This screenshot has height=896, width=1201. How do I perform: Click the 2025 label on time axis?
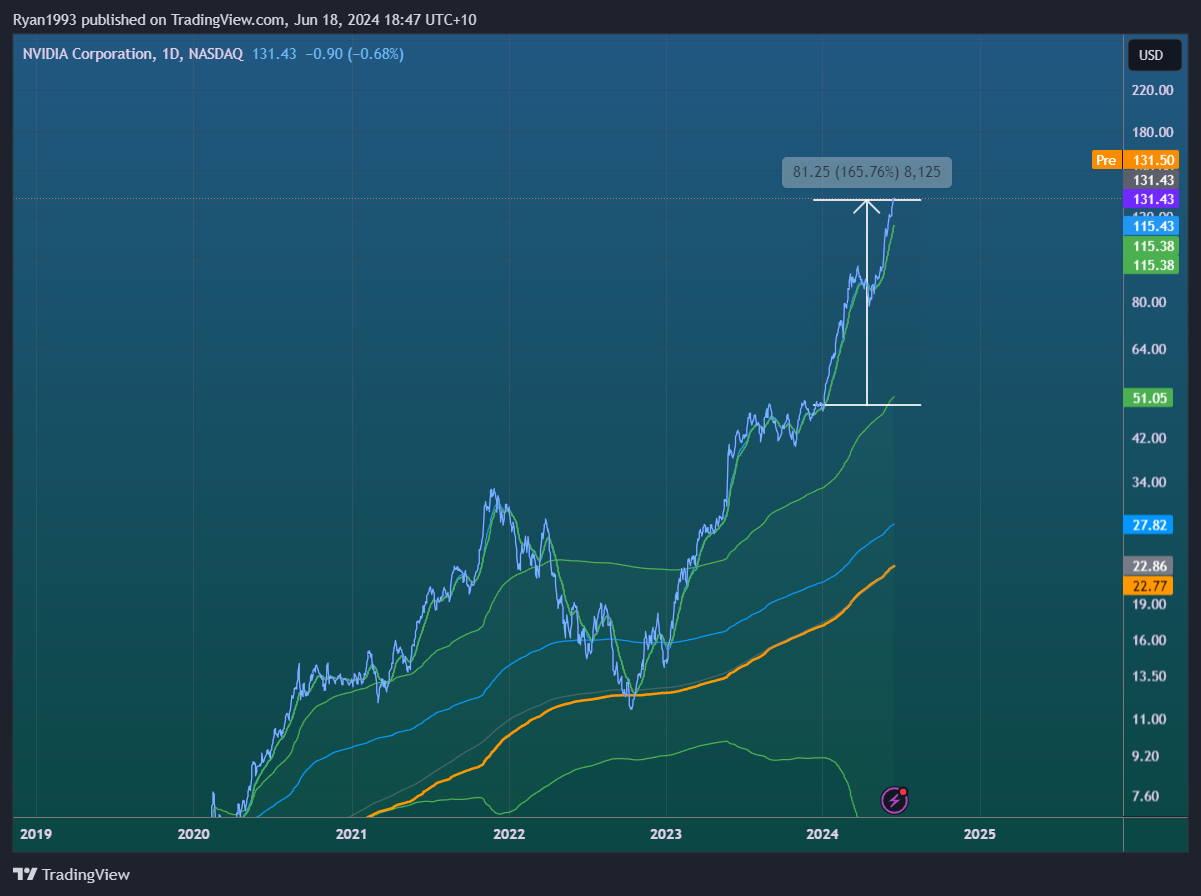980,834
